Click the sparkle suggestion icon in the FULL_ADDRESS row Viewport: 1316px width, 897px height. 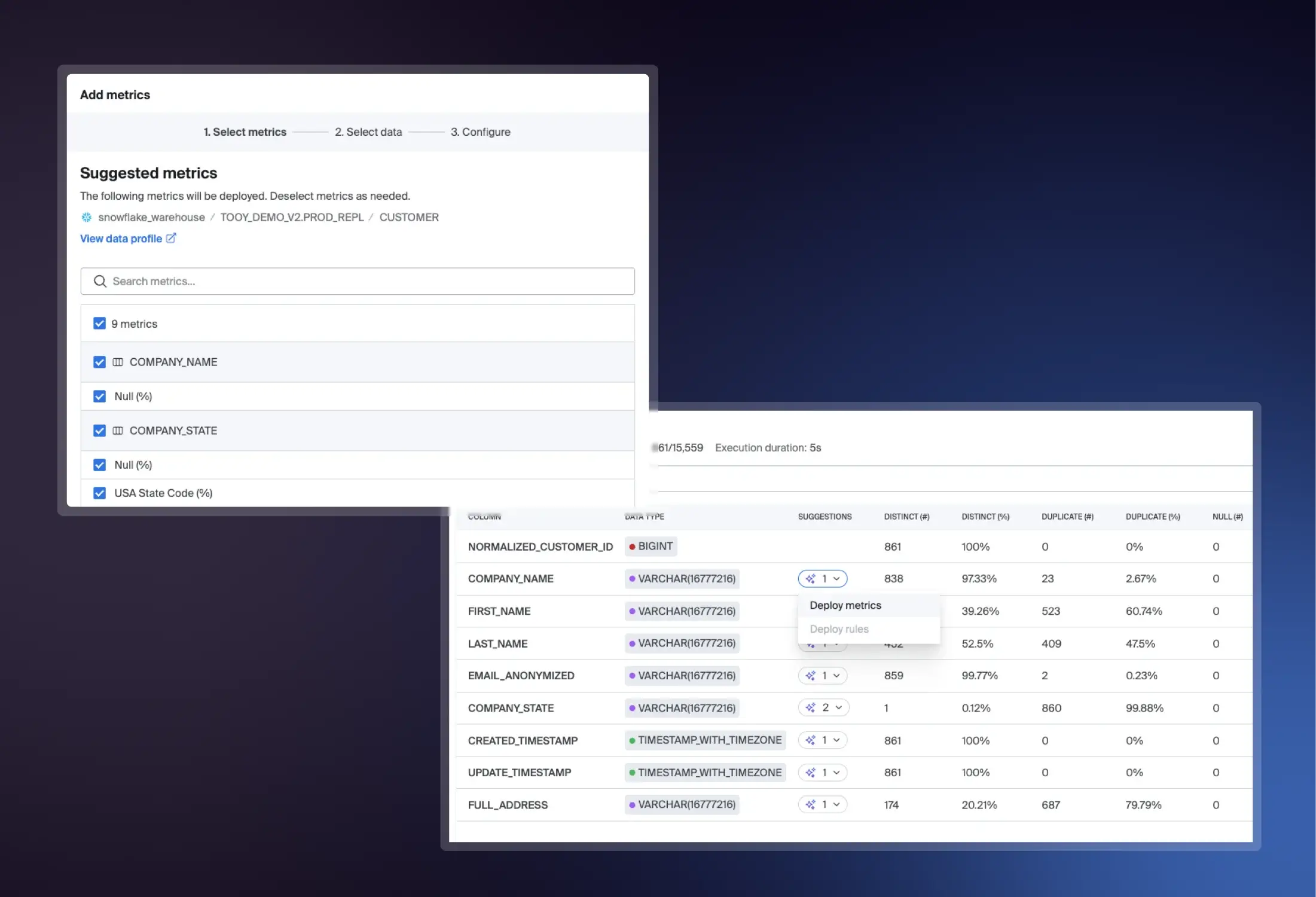tap(810, 805)
